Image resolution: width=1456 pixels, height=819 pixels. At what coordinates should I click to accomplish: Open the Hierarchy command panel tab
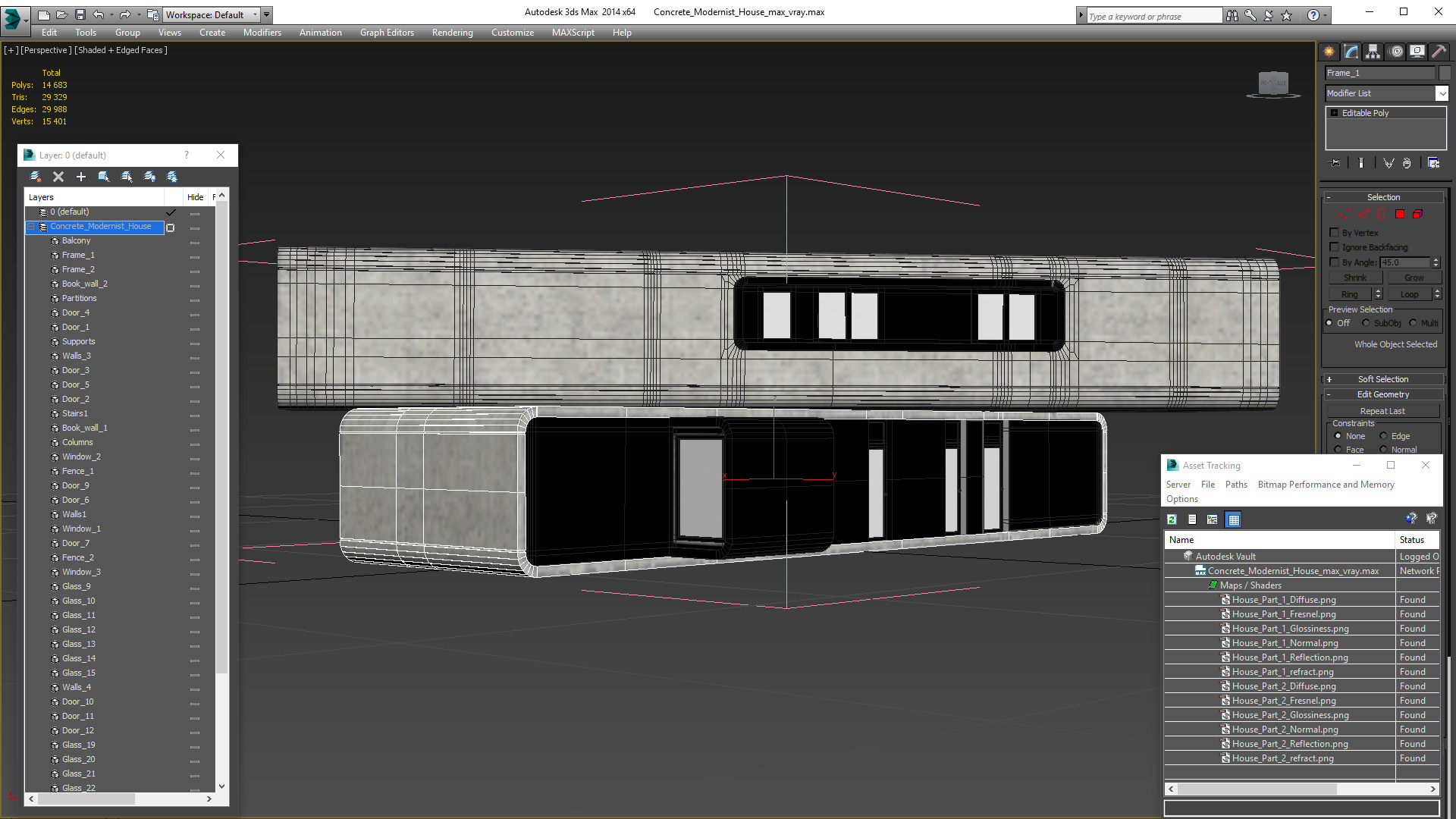pos(1373,52)
